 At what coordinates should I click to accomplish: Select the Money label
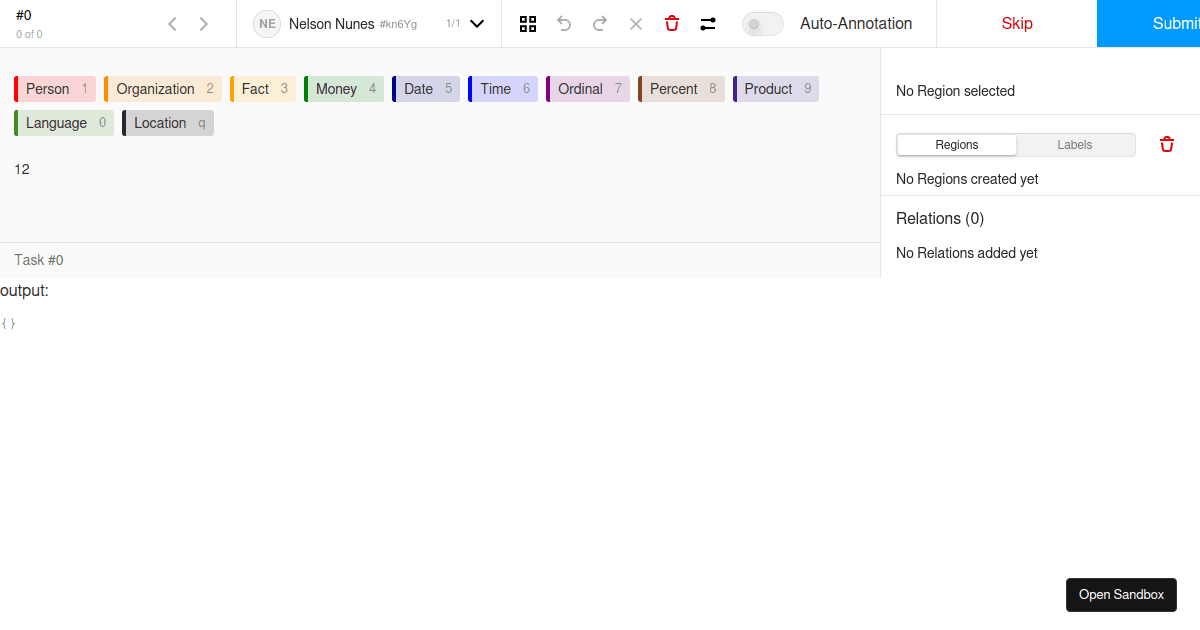point(344,88)
